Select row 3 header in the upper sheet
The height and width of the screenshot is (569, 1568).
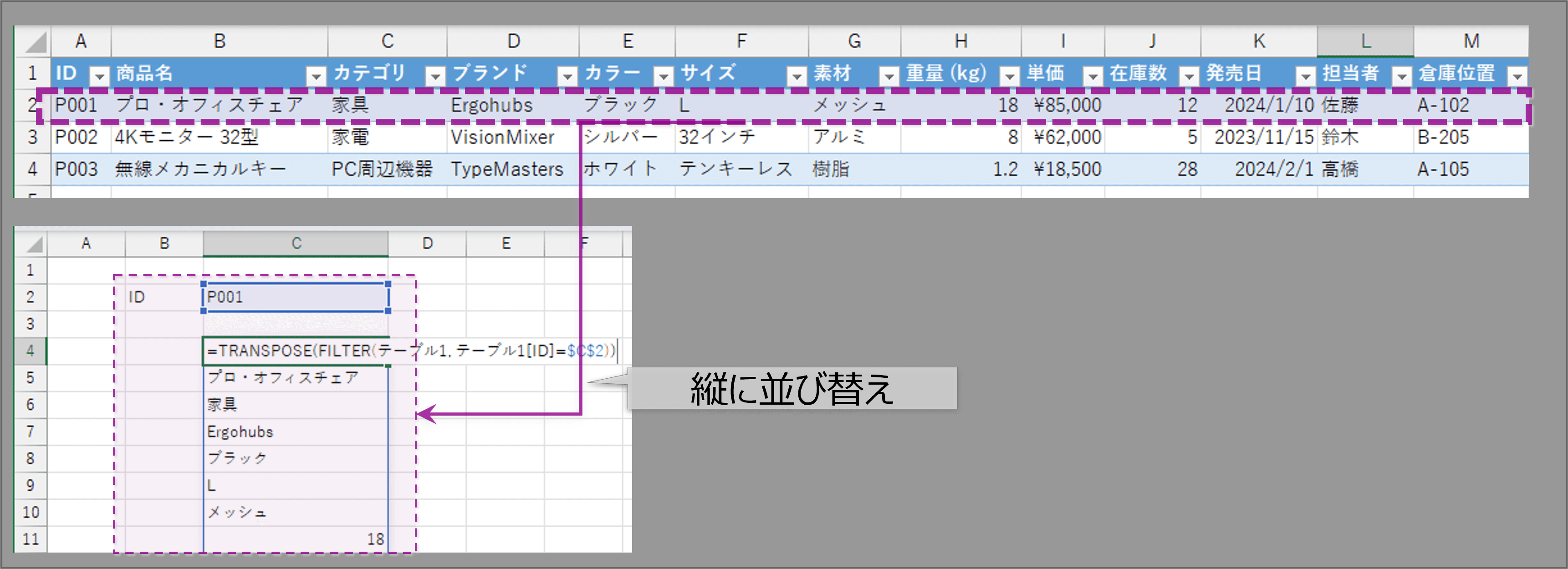coord(33,137)
